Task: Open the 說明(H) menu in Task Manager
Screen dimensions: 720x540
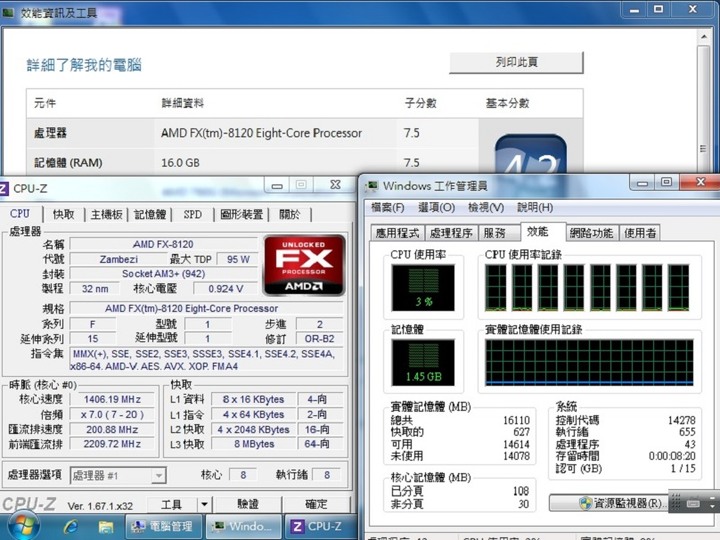Action: point(535,208)
